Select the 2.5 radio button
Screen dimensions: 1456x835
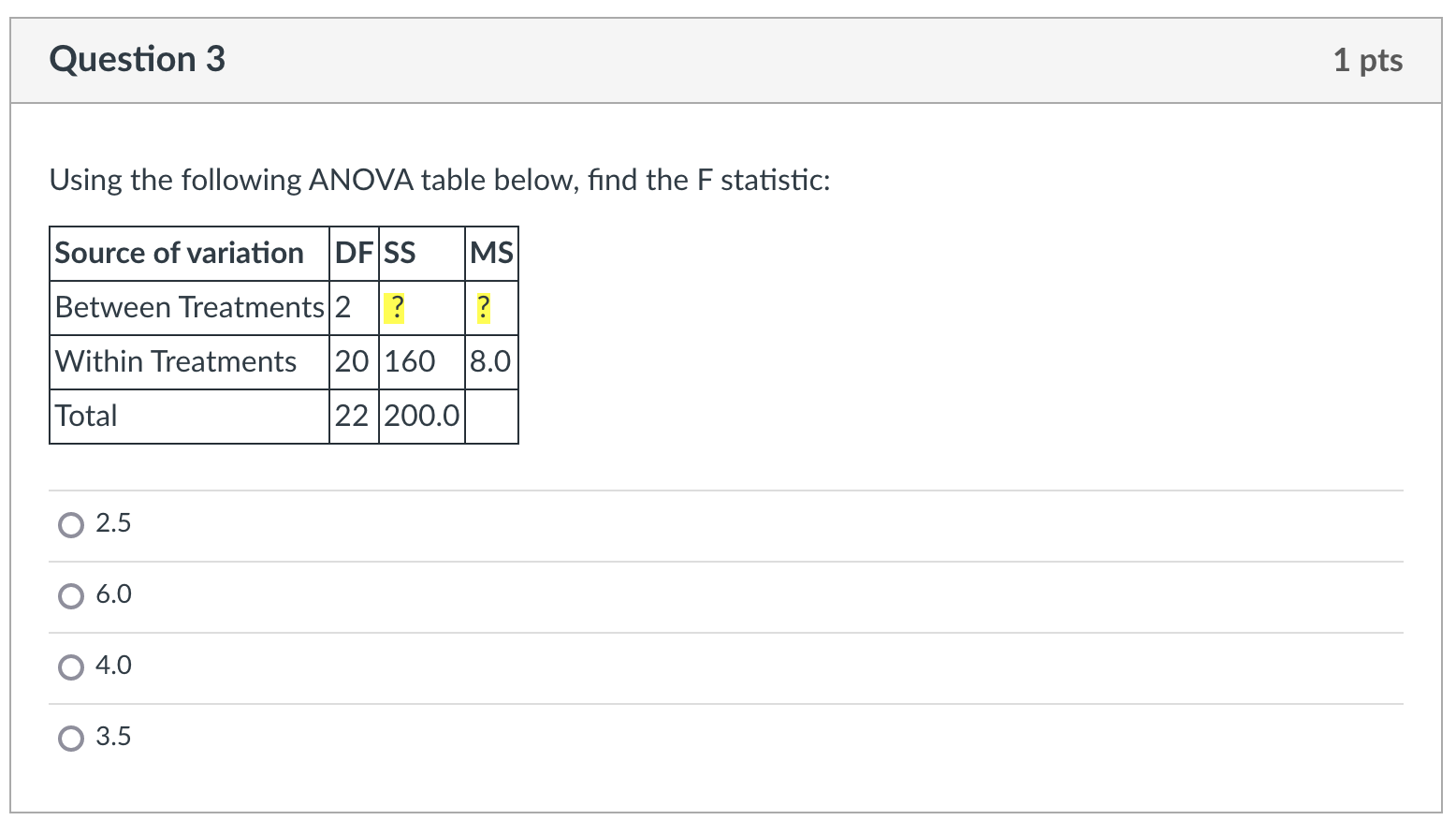pyautogui.click(x=70, y=525)
